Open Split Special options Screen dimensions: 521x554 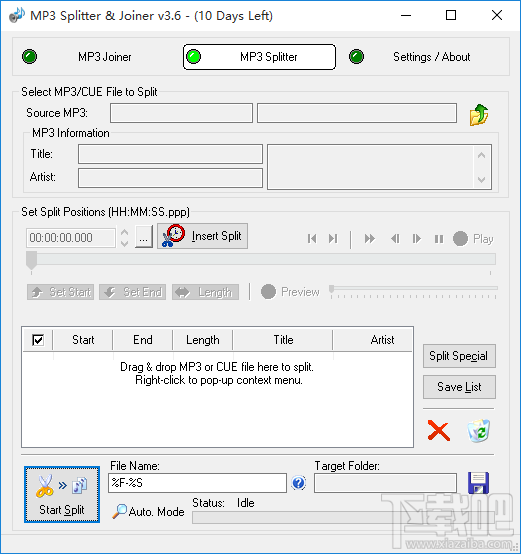coord(459,356)
